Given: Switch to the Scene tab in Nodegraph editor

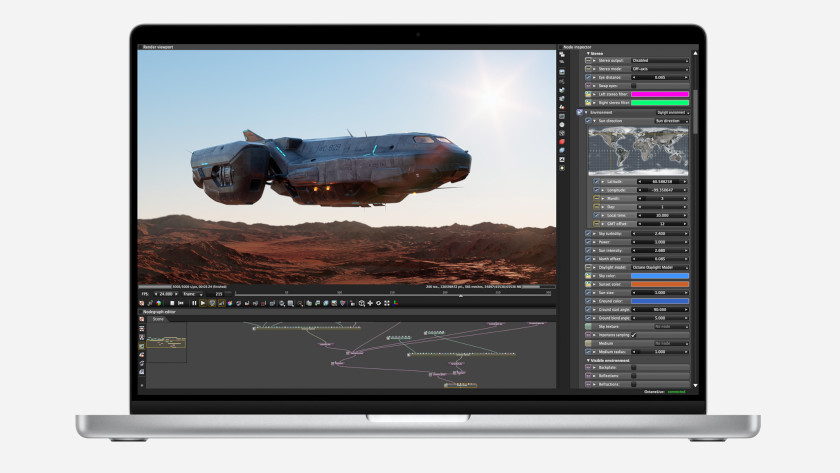Looking at the screenshot, I should (x=158, y=319).
